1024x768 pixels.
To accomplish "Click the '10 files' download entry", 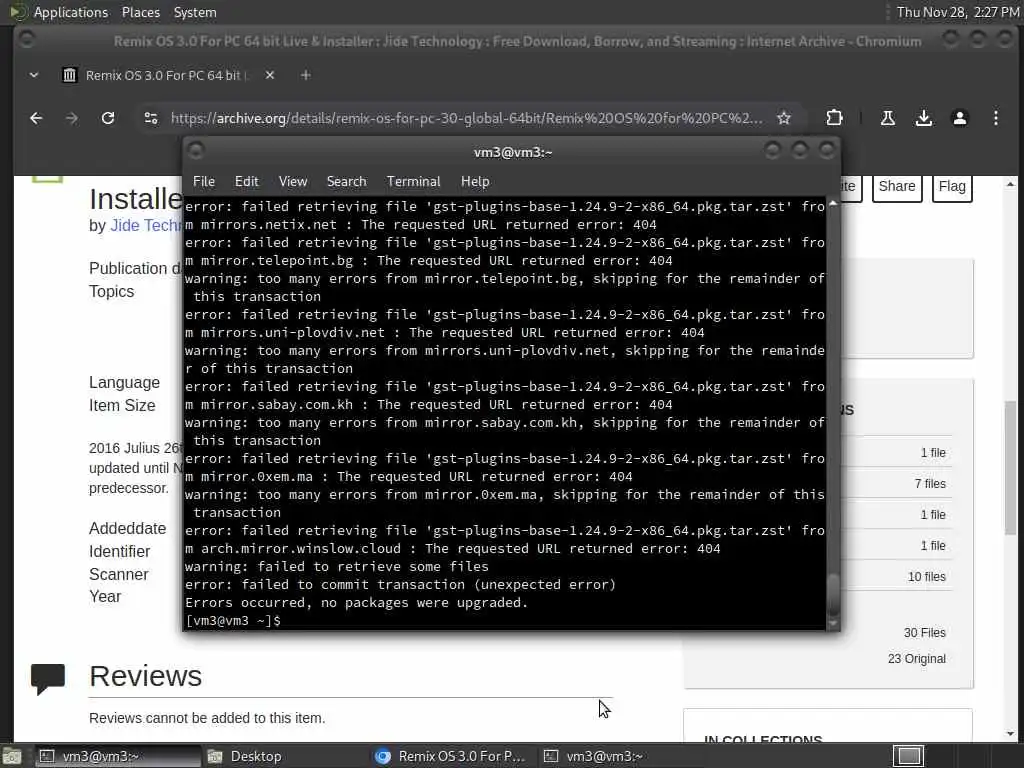I will coord(926,577).
